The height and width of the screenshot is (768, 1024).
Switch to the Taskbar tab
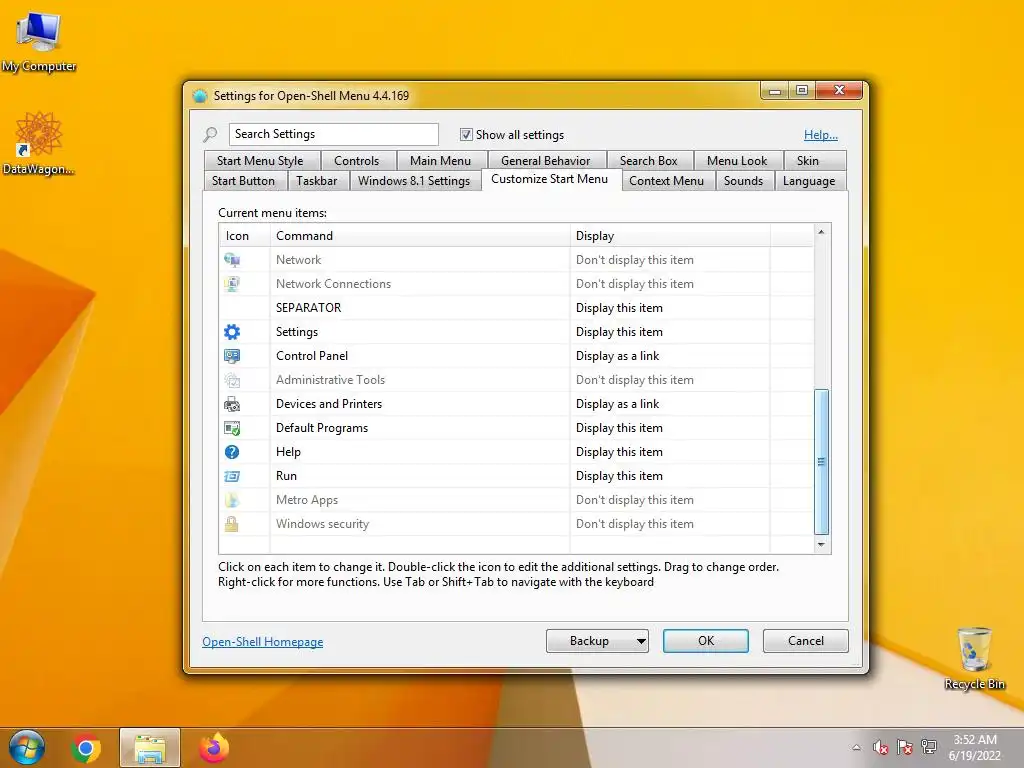click(x=318, y=181)
